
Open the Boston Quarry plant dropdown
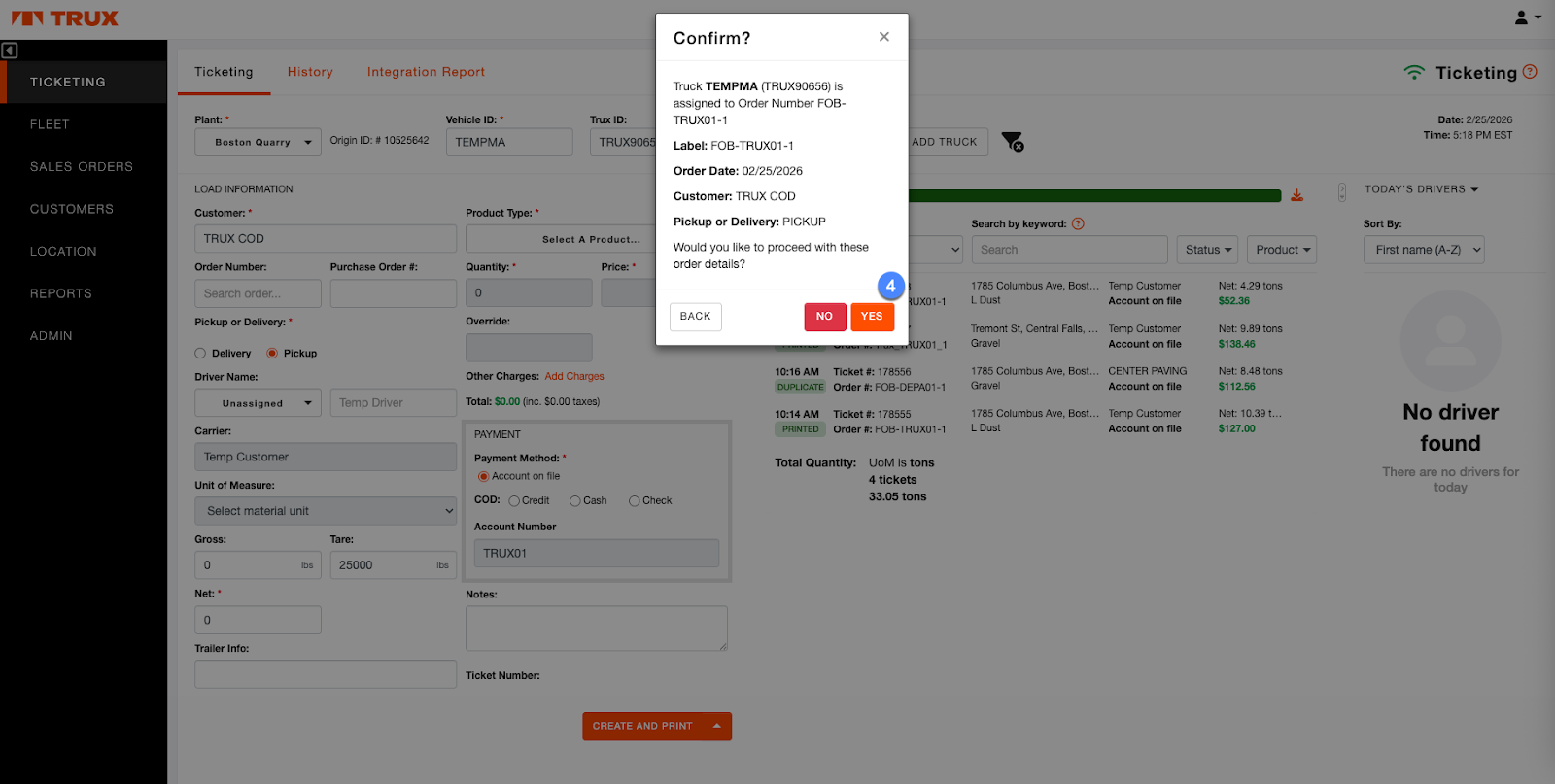[x=258, y=143]
